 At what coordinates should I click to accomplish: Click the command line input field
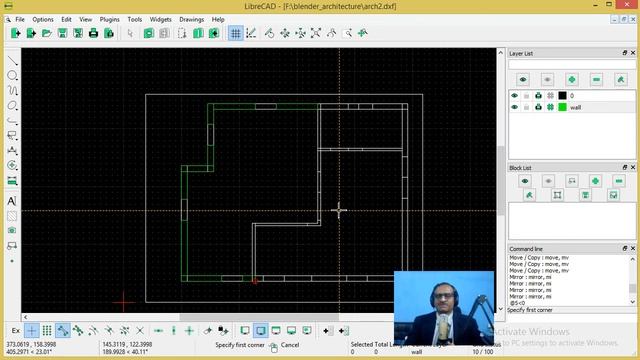click(x=571, y=317)
